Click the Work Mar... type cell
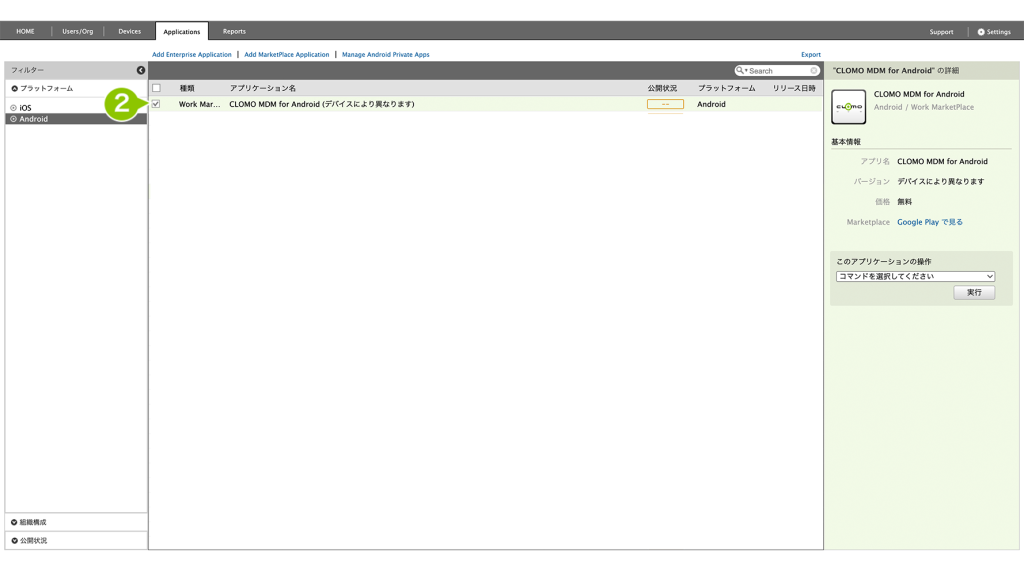1024x576 pixels. [x=200, y=104]
